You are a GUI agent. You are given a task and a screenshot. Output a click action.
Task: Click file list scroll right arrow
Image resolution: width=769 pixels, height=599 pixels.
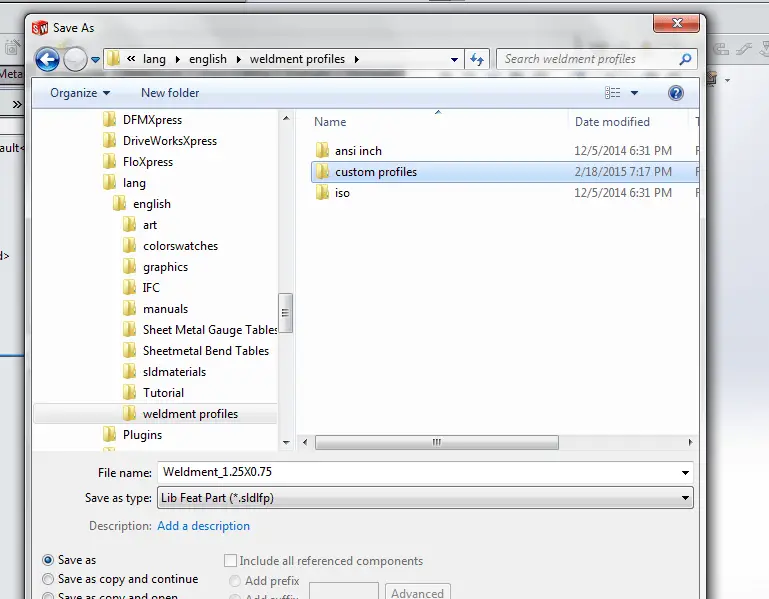pyautogui.click(x=691, y=443)
